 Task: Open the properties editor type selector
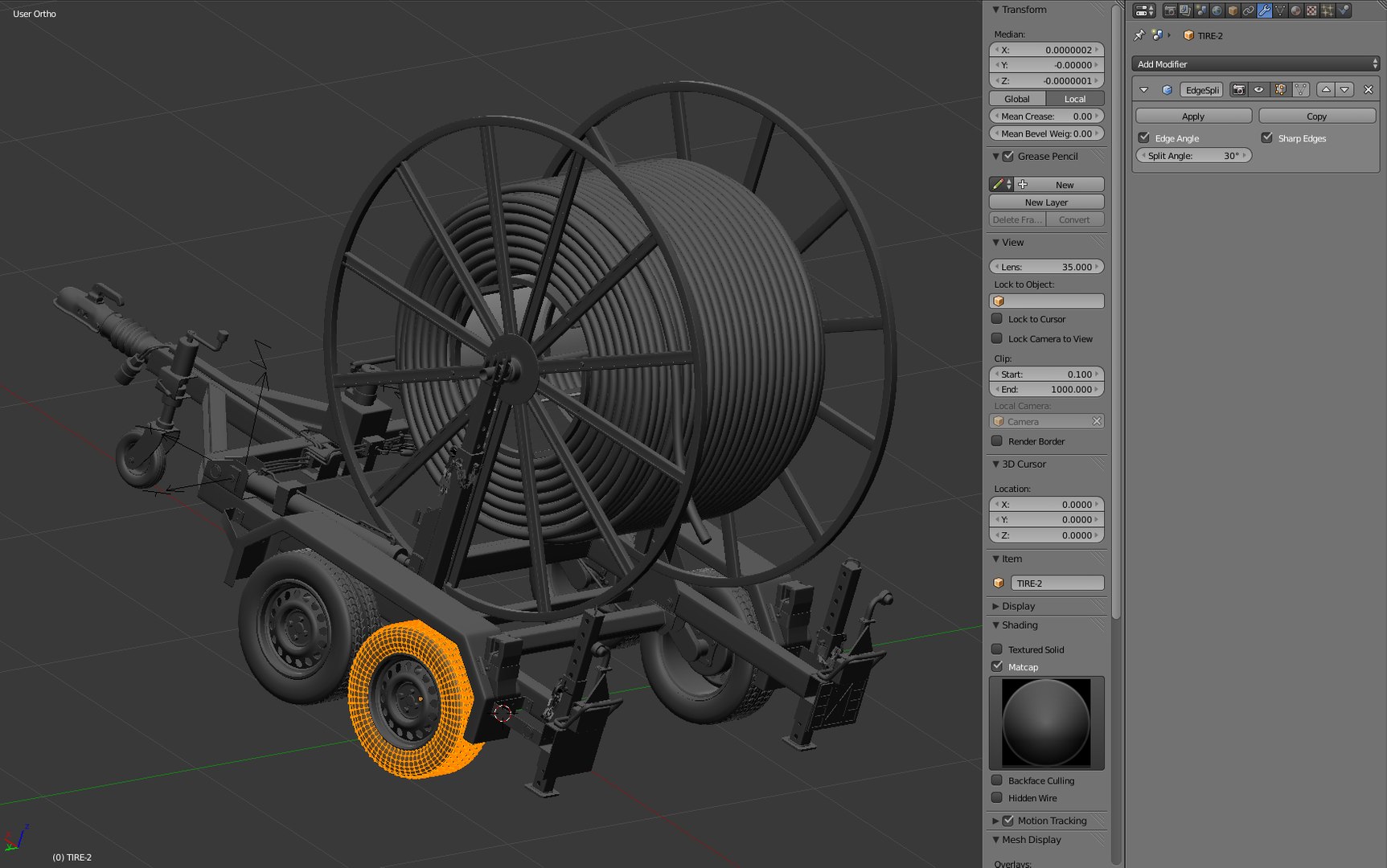click(1144, 10)
